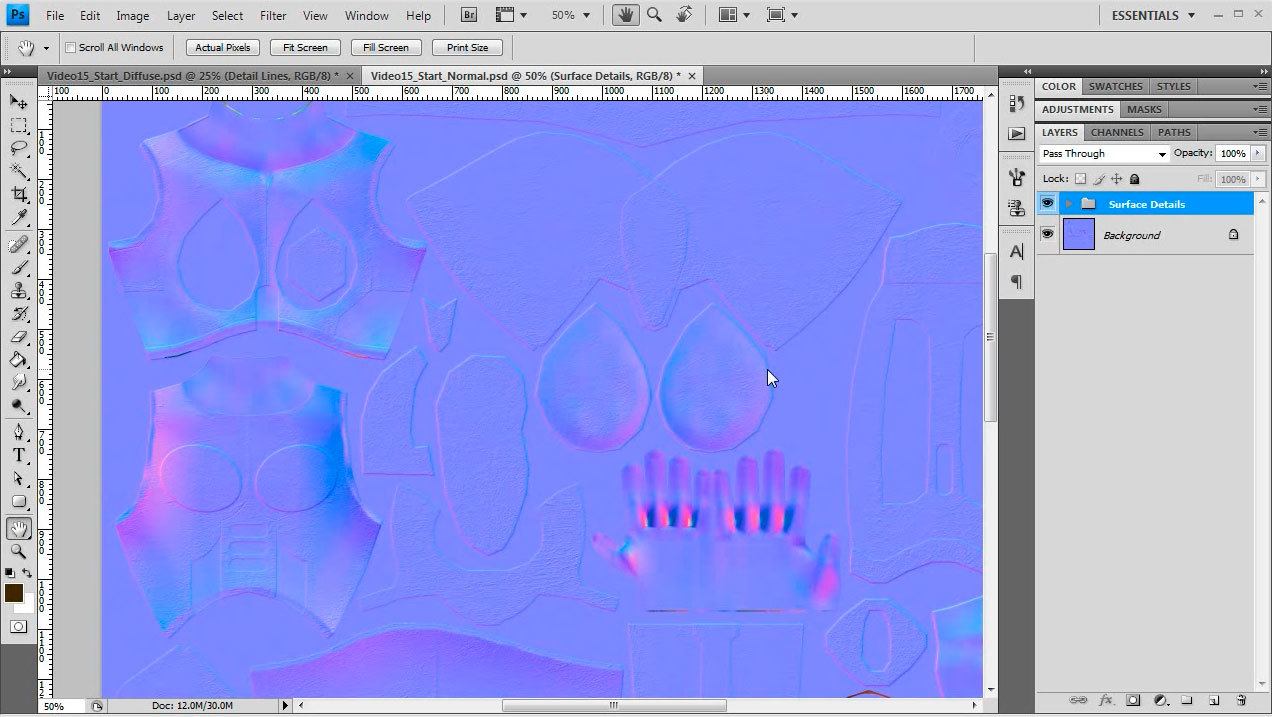Select the Eyedropper tool
Screen dimensions: 1272x717
[x=19, y=218]
